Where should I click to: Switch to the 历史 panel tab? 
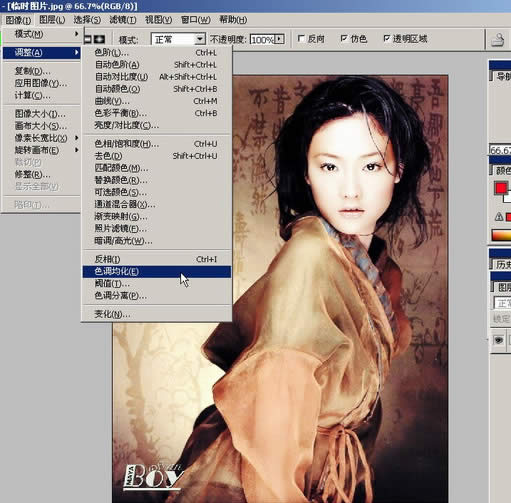[x=502, y=265]
